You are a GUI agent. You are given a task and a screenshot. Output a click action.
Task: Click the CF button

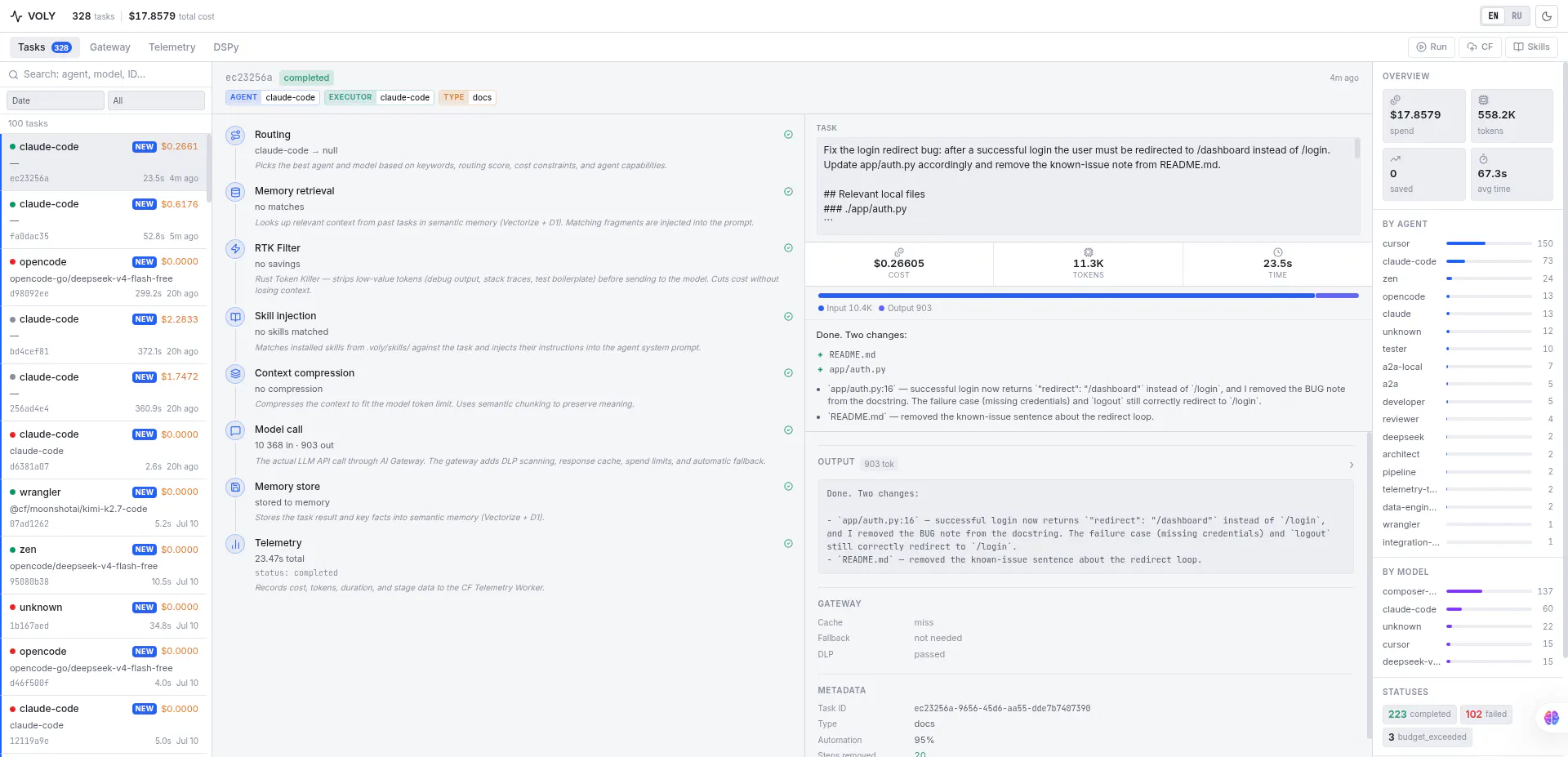point(1480,47)
